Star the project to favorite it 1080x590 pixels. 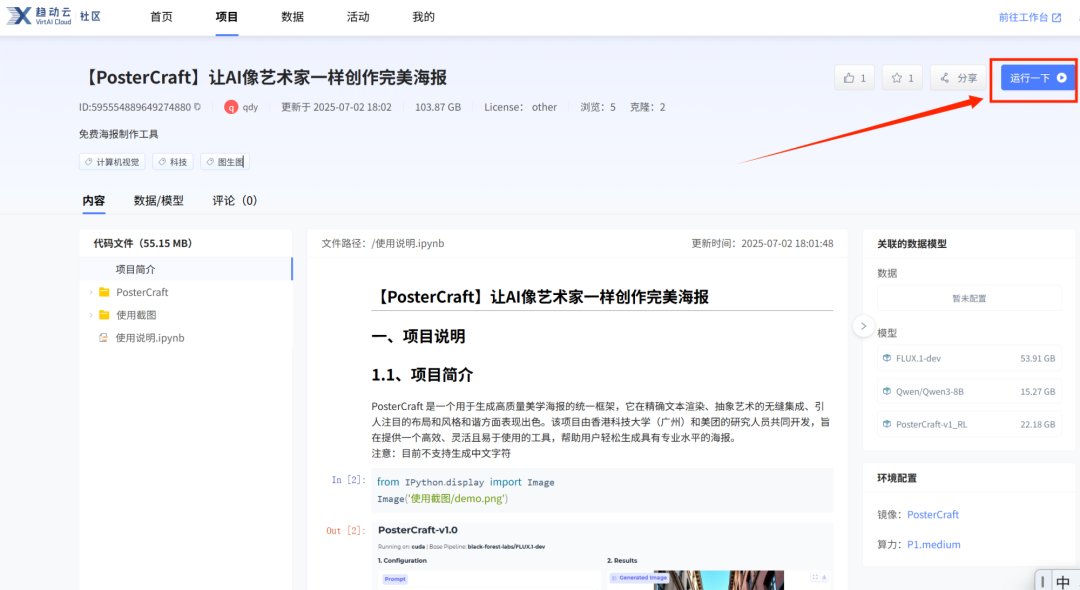[902, 78]
